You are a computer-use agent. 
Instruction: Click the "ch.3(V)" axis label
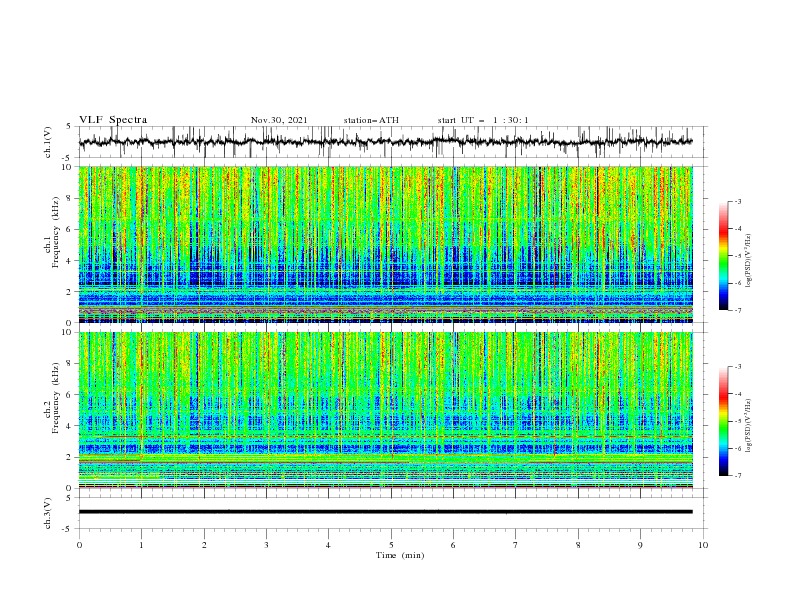tap(48, 513)
